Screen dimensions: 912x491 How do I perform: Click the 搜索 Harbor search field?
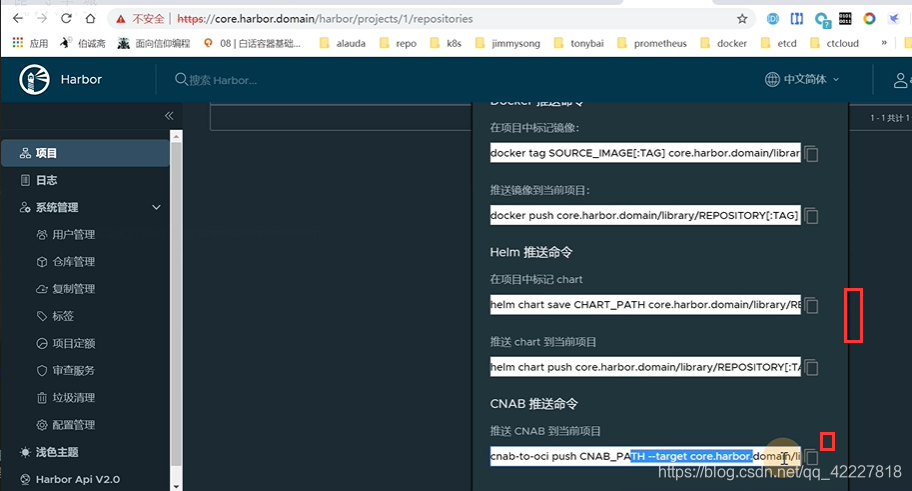(x=216, y=80)
